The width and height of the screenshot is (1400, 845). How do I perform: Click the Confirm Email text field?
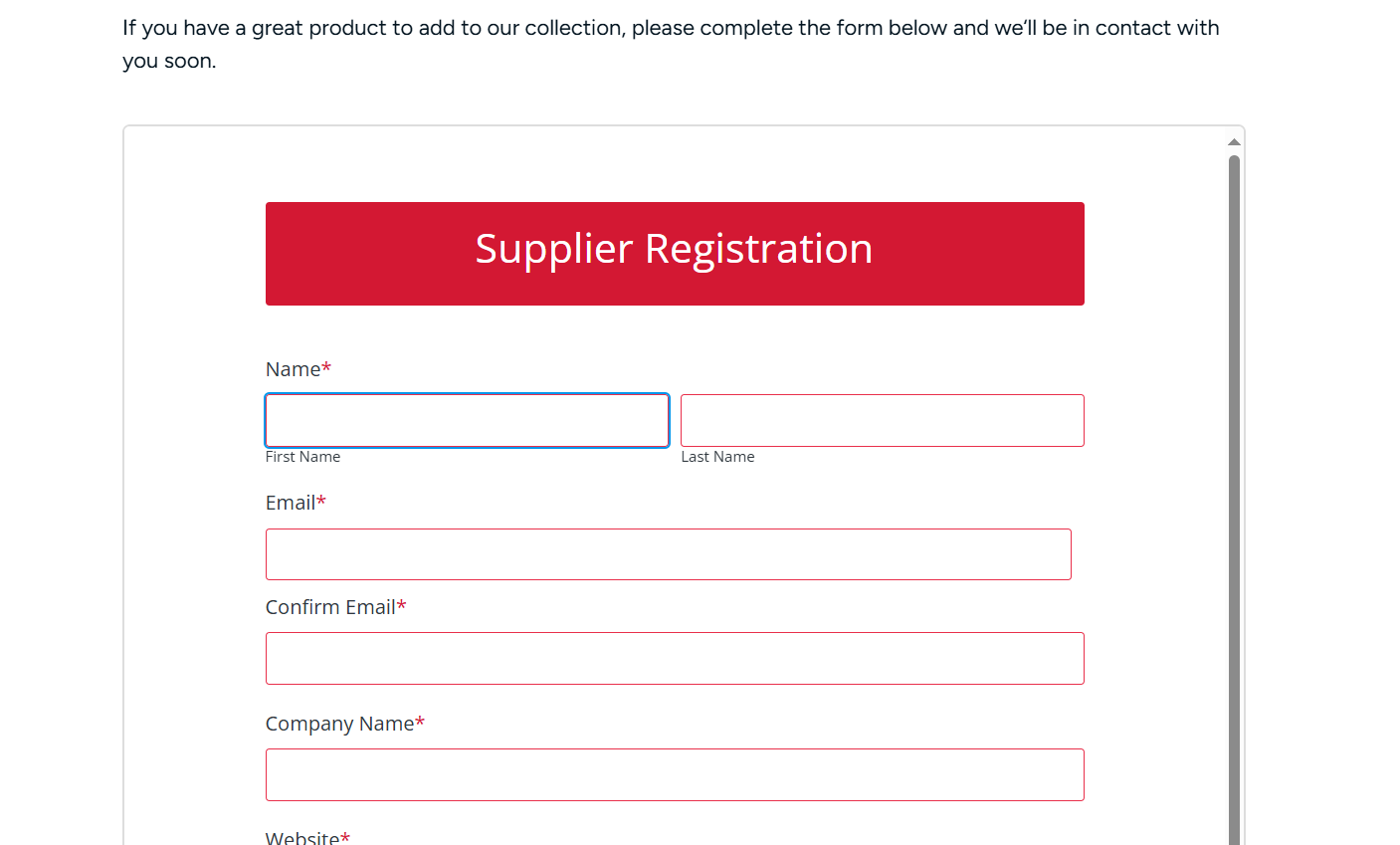[x=675, y=658]
